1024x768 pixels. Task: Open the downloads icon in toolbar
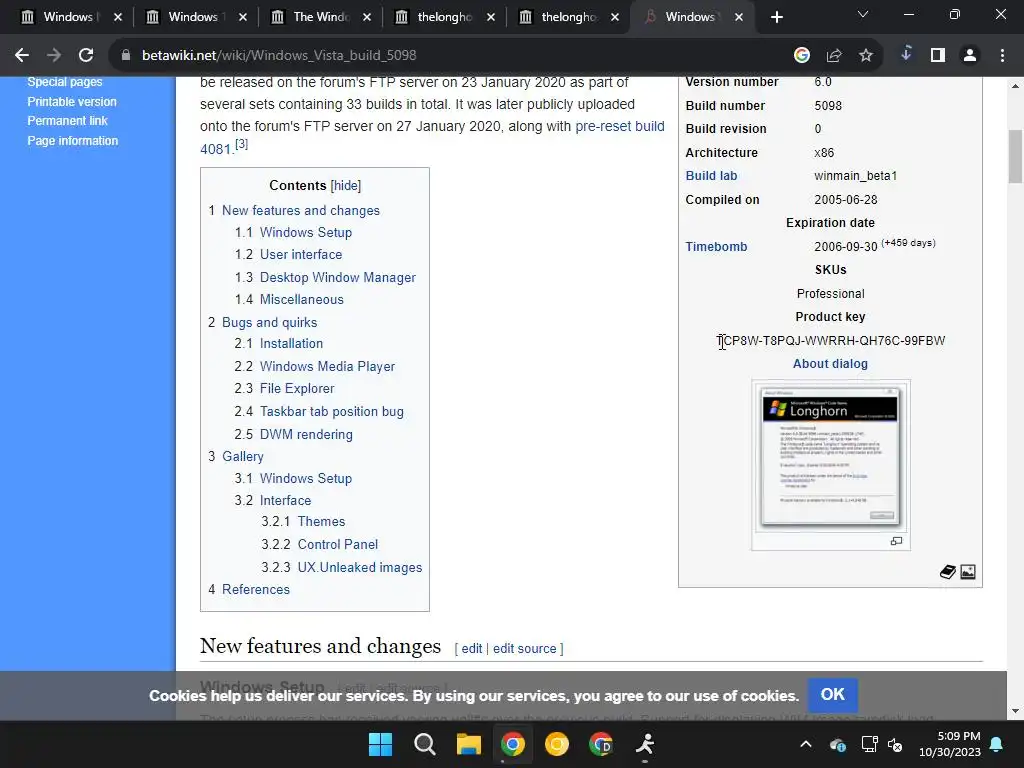coord(906,54)
